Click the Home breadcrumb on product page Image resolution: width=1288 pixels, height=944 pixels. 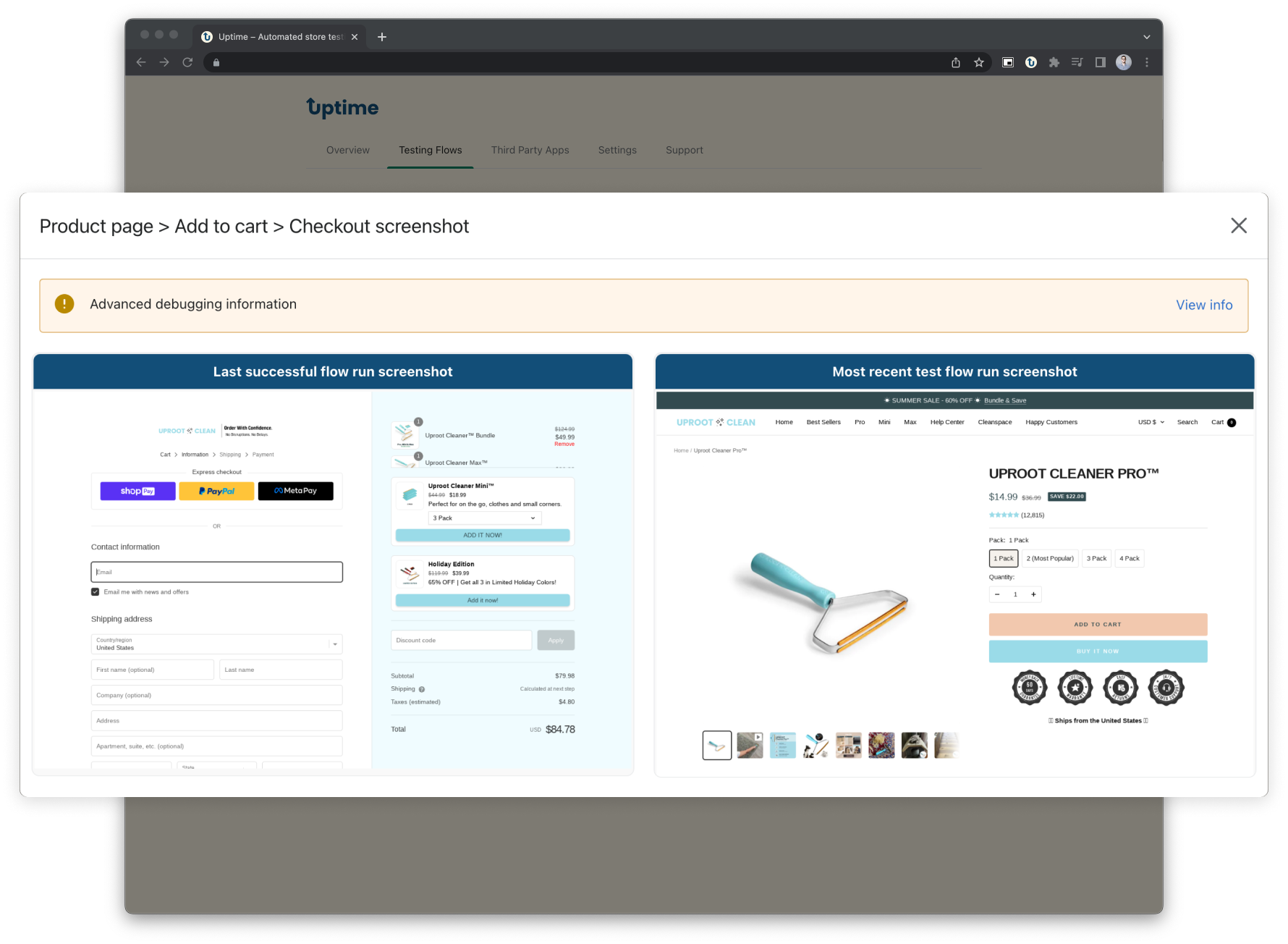click(x=681, y=450)
